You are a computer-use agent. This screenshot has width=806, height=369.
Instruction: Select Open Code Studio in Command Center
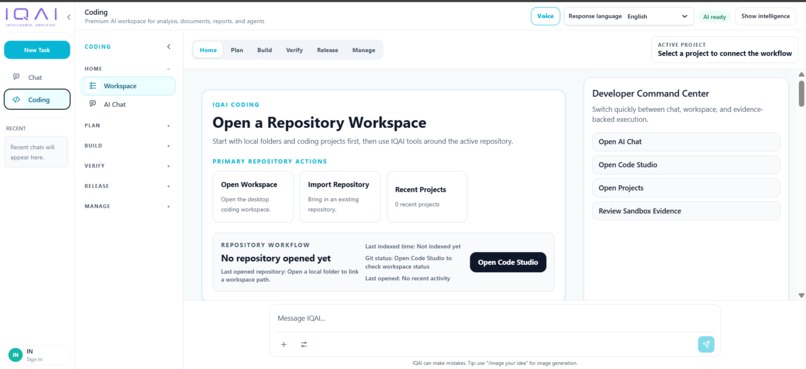click(x=686, y=165)
